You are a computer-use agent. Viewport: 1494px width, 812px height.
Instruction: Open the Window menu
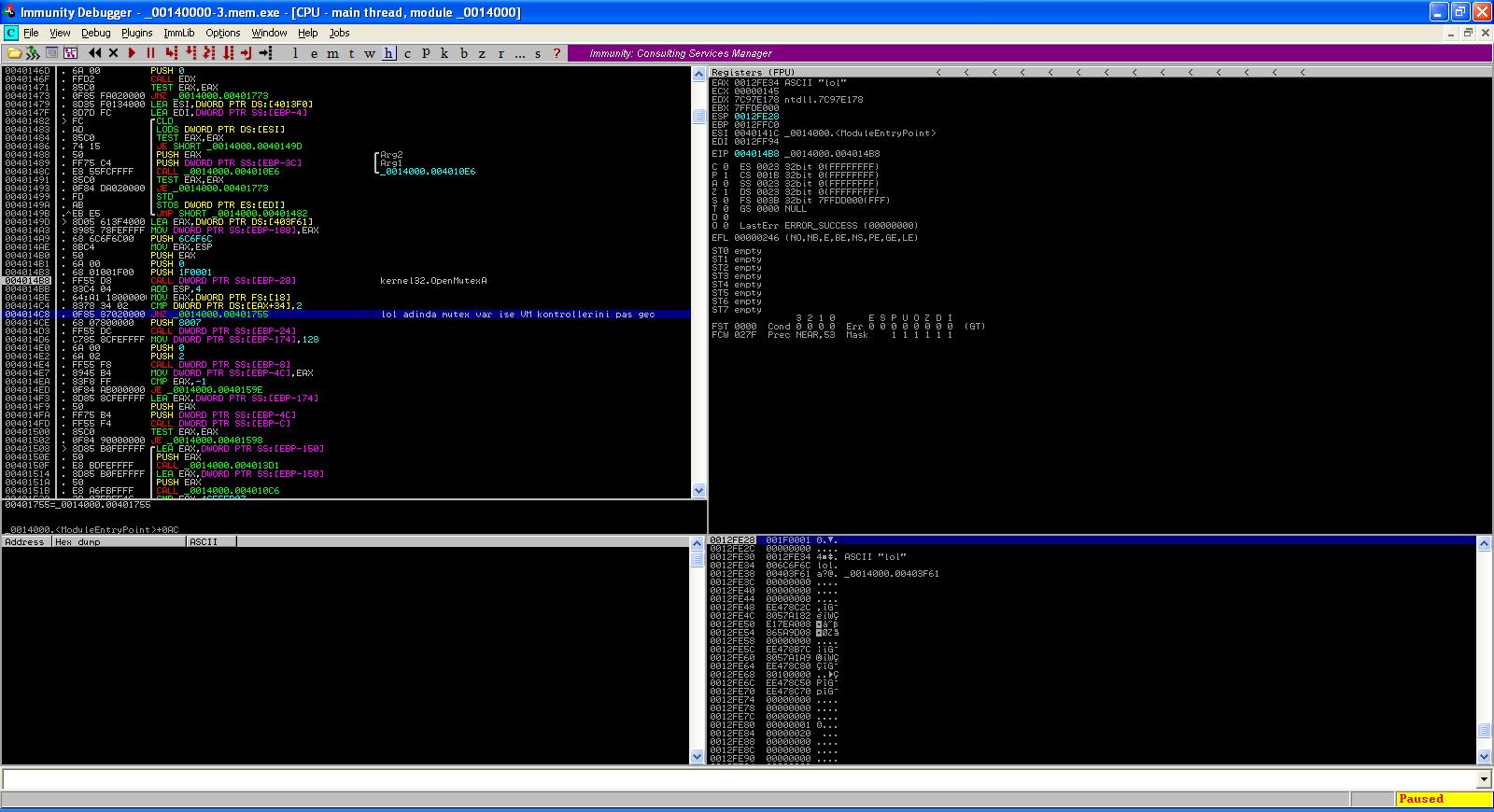269,33
